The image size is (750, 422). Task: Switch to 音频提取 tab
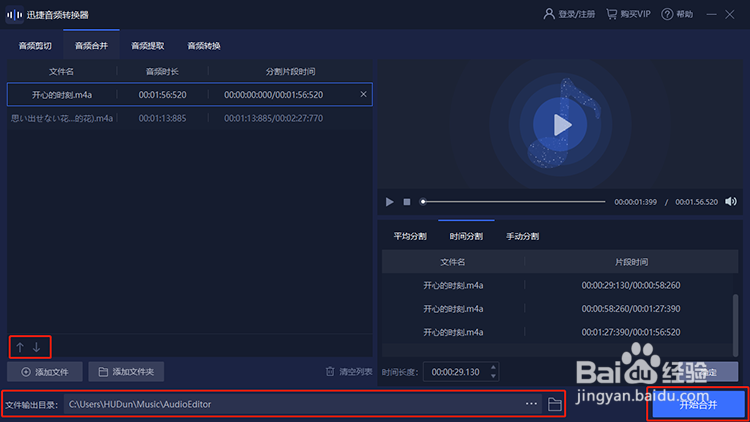[x=148, y=46]
